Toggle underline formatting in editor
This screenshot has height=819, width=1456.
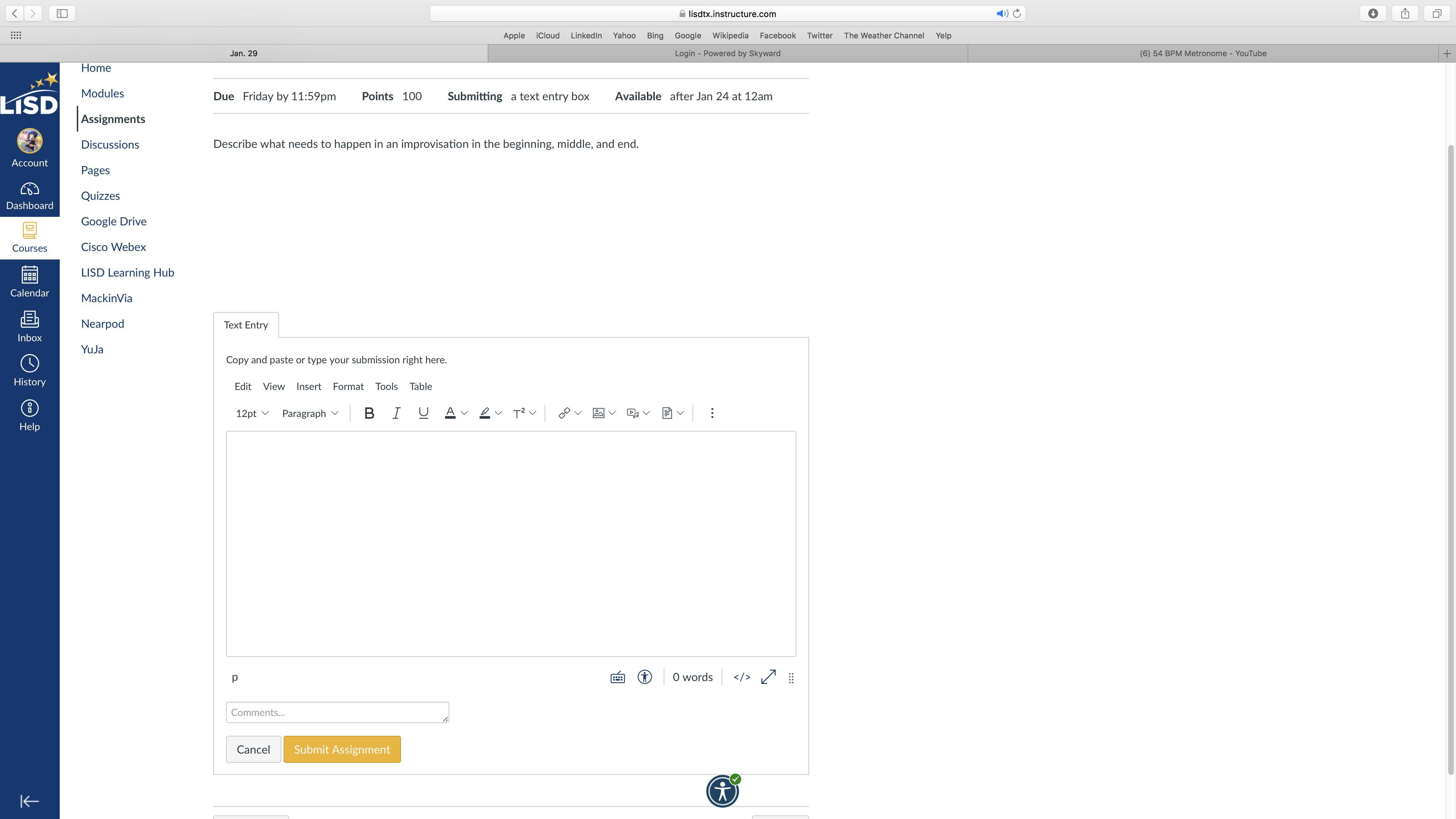[x=423, y=413]
